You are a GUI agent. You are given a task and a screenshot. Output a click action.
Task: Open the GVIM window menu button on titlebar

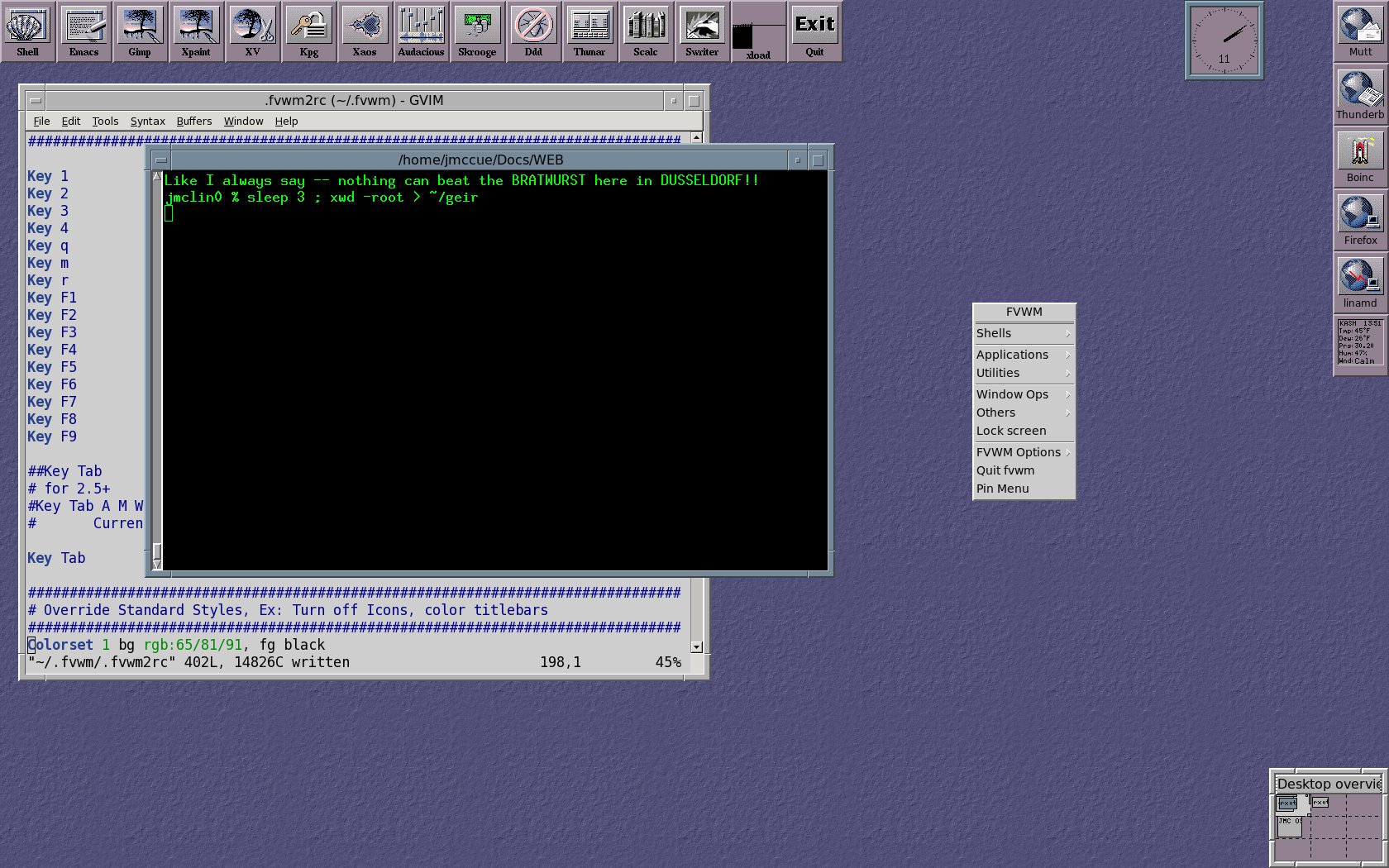[35, 101]
